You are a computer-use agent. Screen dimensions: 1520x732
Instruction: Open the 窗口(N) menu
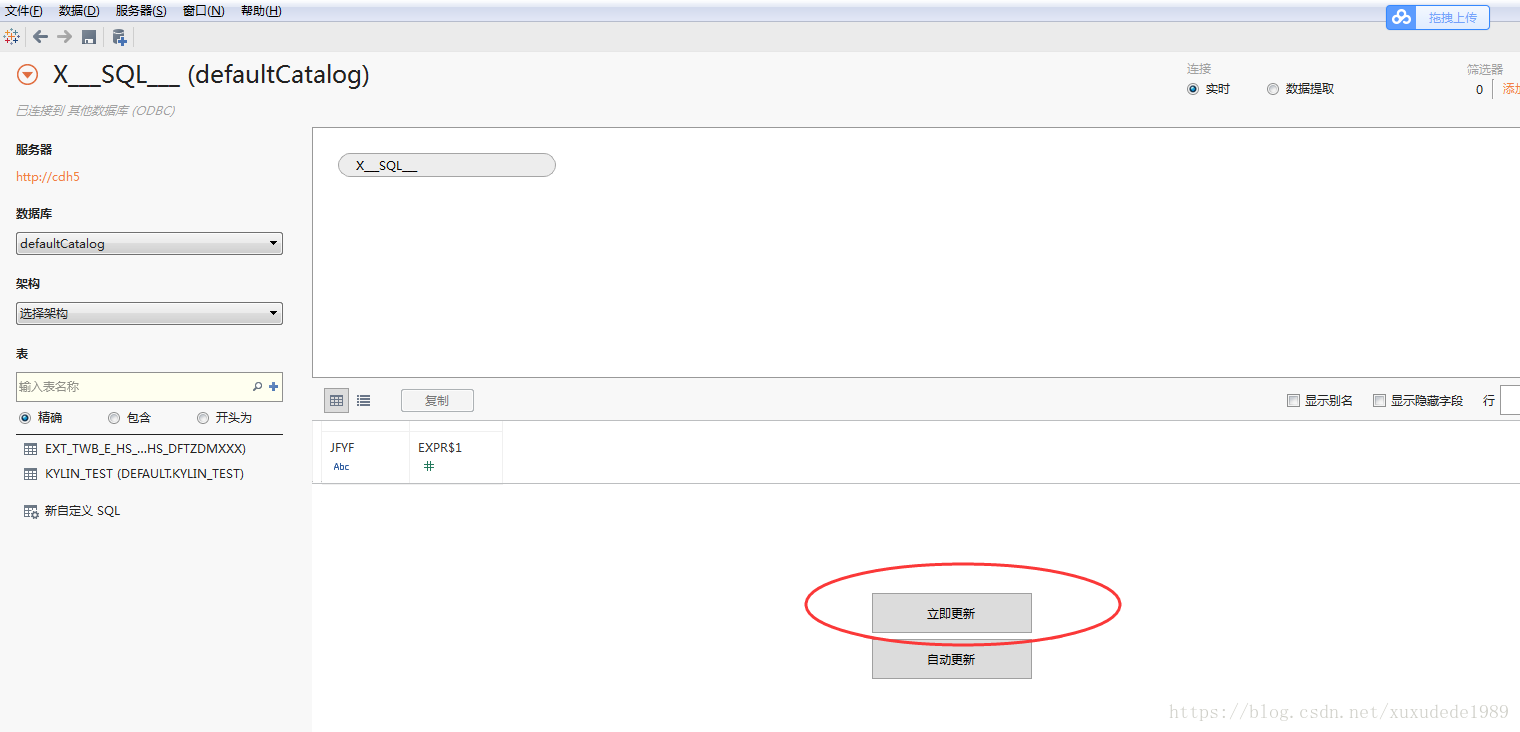[x=203, y=11]
